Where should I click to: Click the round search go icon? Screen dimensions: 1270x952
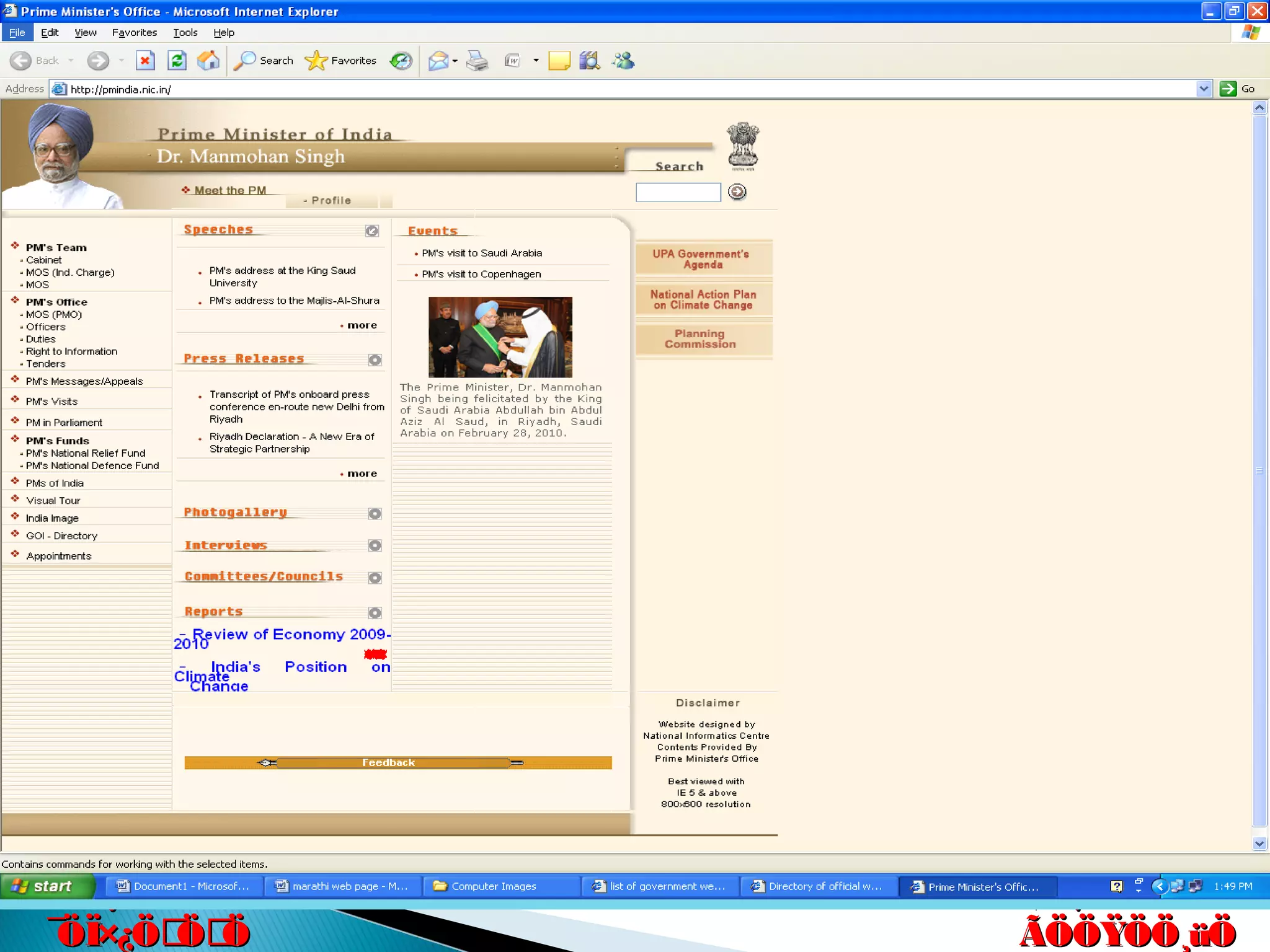click(x=737, y=192)
